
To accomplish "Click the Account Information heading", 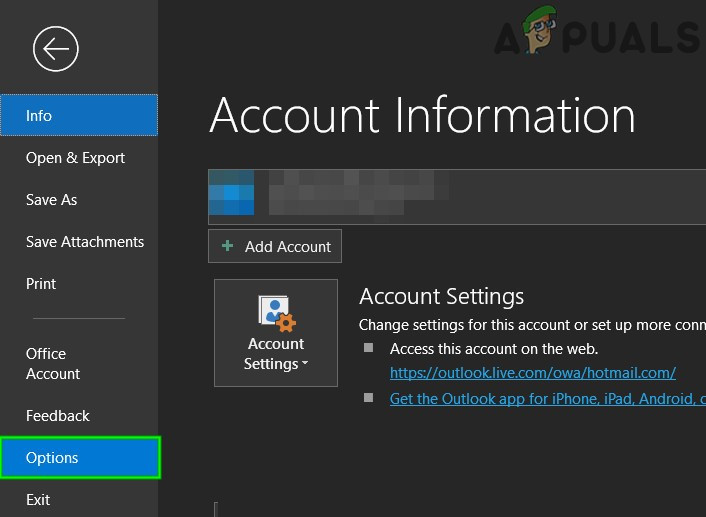I will tap(422, 115).
